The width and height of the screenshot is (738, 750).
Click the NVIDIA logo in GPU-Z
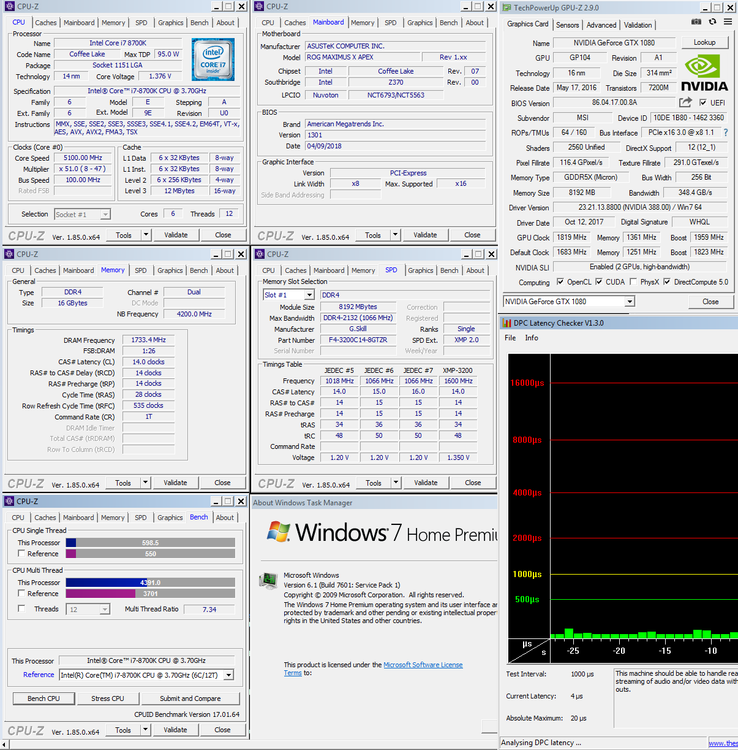pyautogui.click(x=704, y=73)
